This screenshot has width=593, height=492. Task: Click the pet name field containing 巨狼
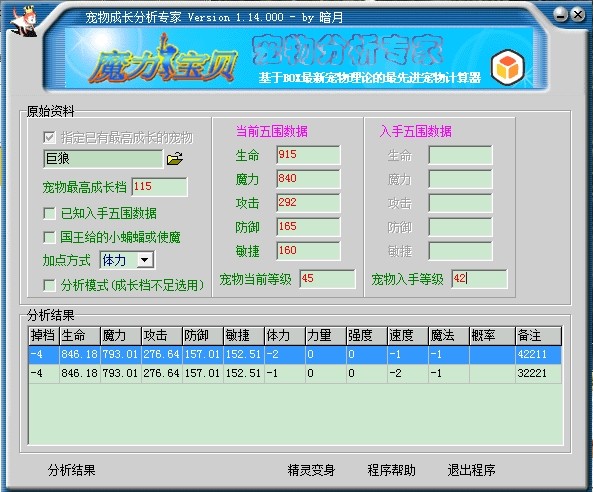coord(103,159)
